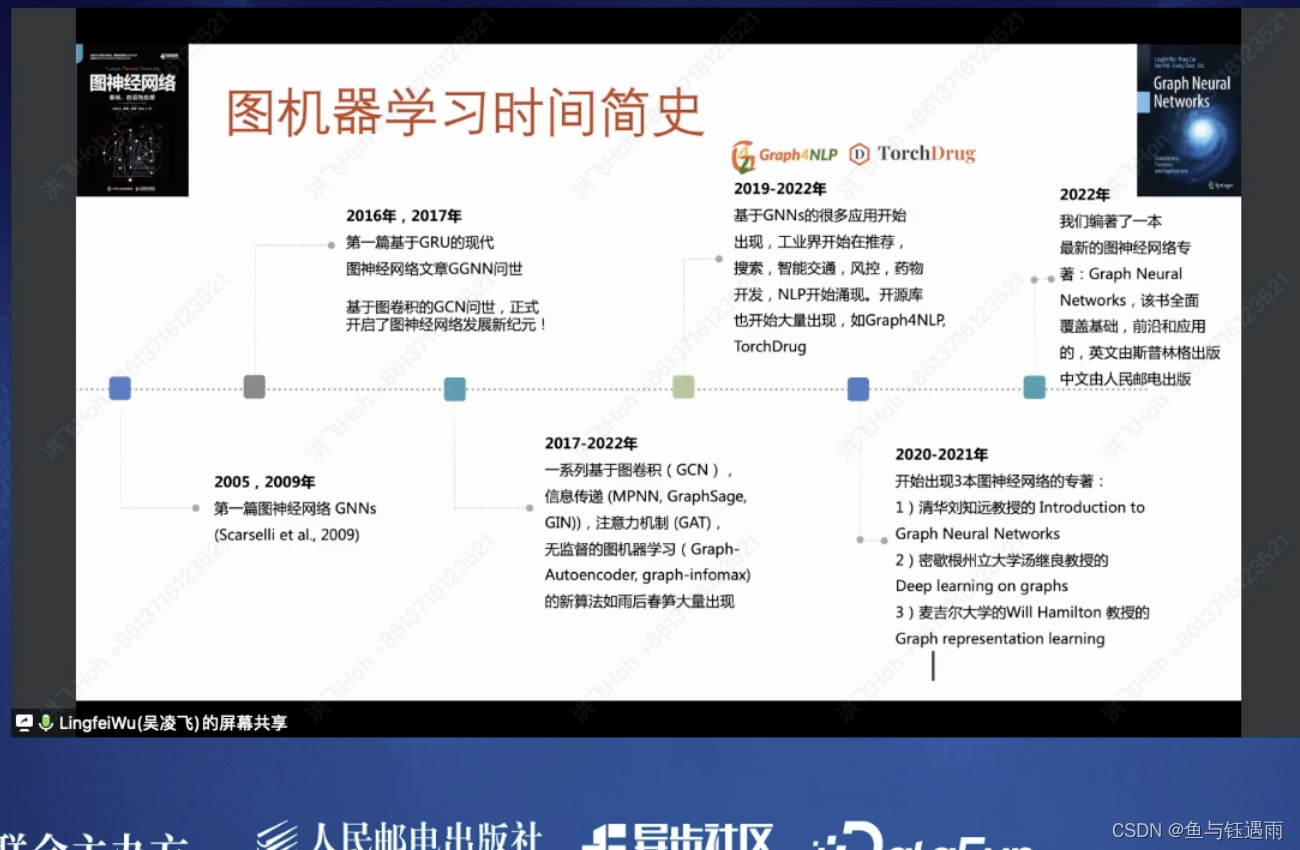The height and width of the screenshot is (850, 1300).
Task: Click the Chinese 图神经网络 book cover thumbnail
Action: (132, 120)
